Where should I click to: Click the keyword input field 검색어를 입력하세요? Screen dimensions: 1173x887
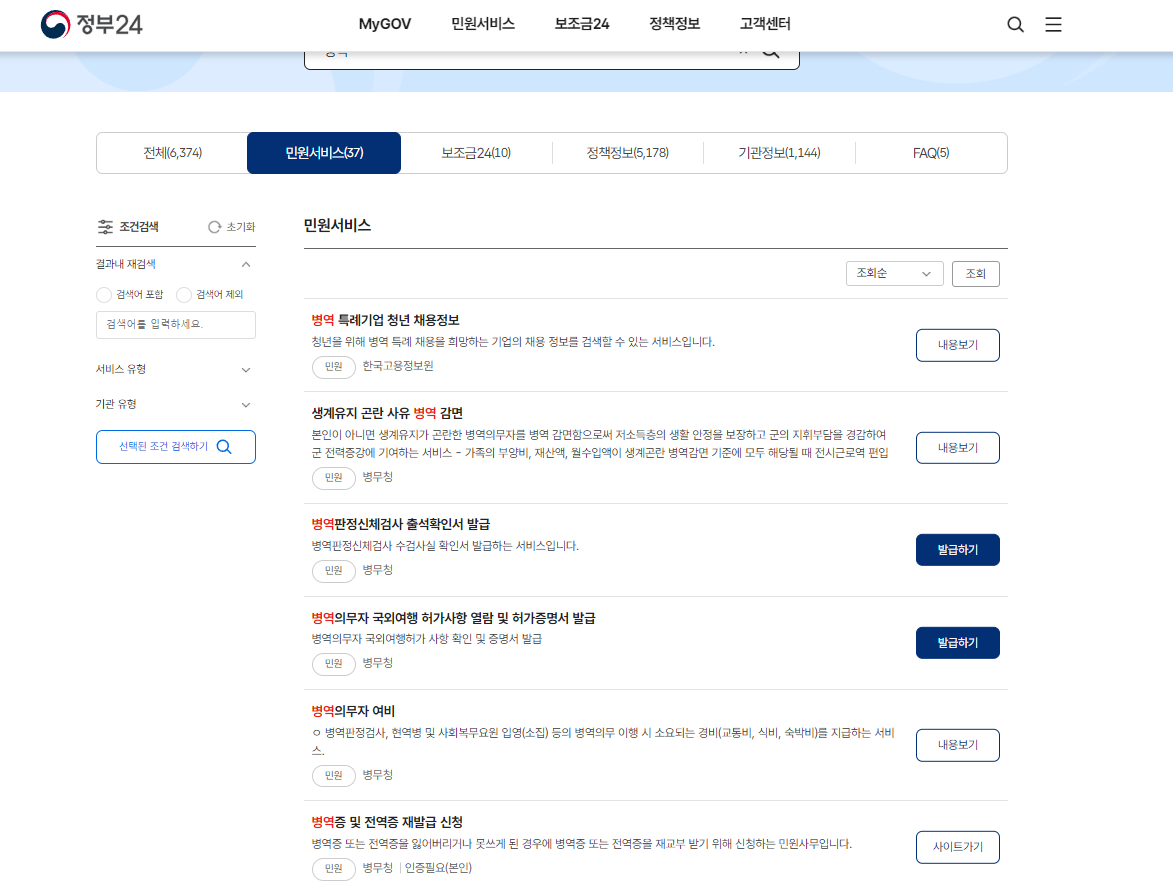pyautogui.click(x=175, y=325)
